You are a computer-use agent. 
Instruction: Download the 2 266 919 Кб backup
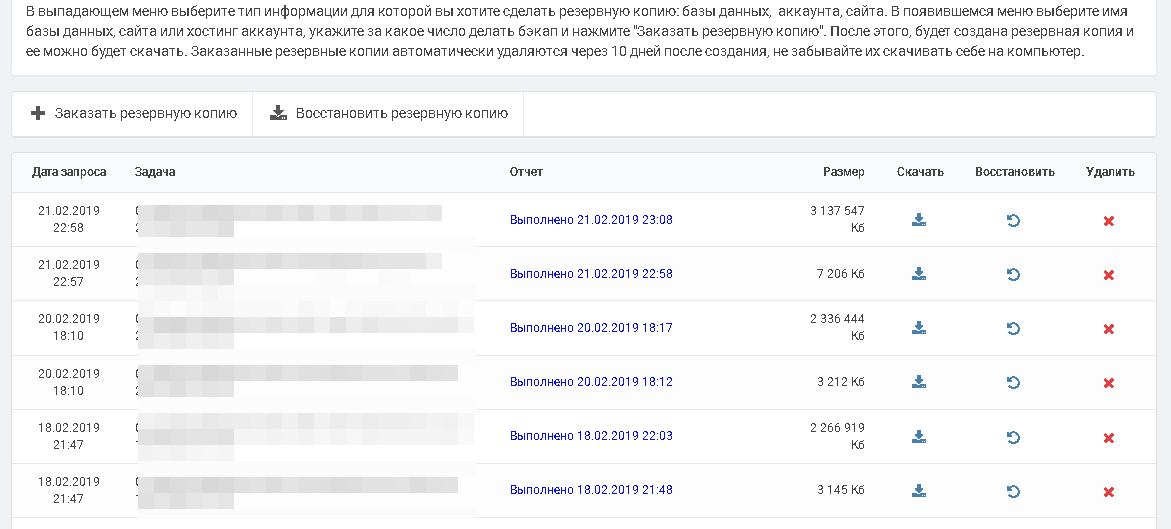coord(919,436)
